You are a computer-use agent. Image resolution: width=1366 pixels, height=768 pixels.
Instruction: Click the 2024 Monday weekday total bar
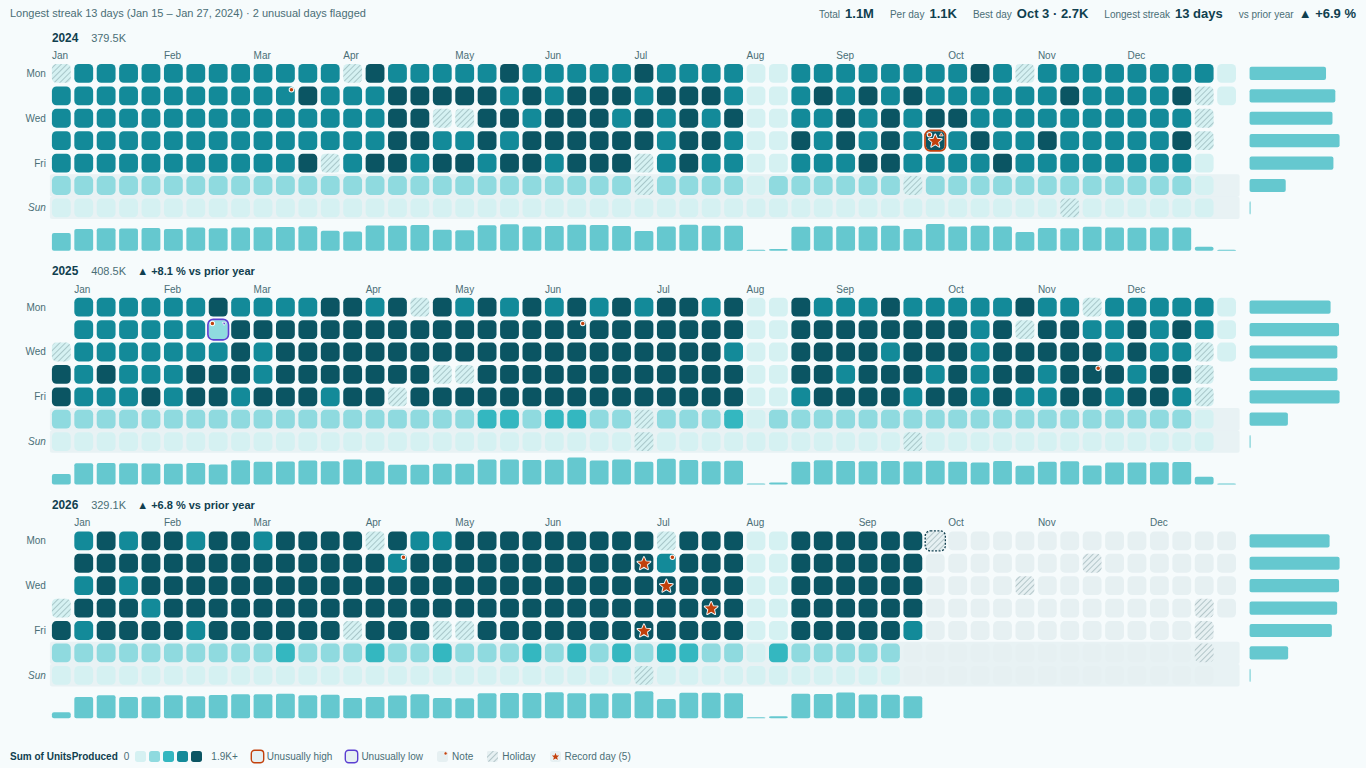tap(1288, 73)
